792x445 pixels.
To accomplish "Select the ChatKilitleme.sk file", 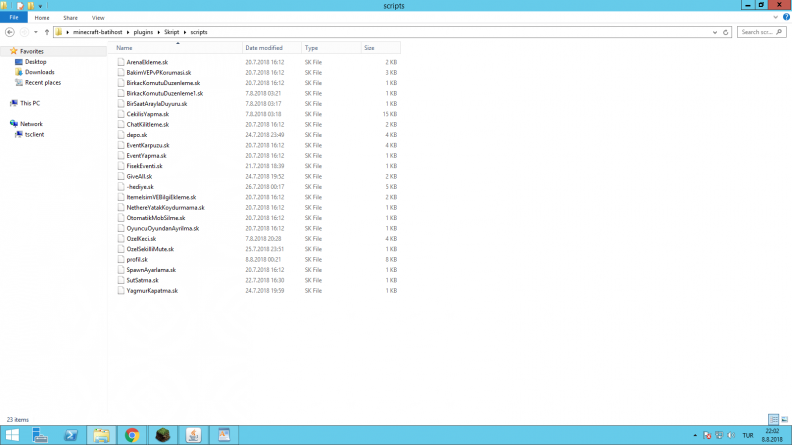I will 147,124.
